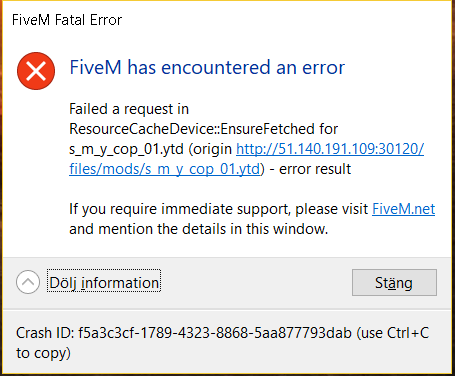Open the FiveM.net support link
455x376 pixels.
point(403,209)
